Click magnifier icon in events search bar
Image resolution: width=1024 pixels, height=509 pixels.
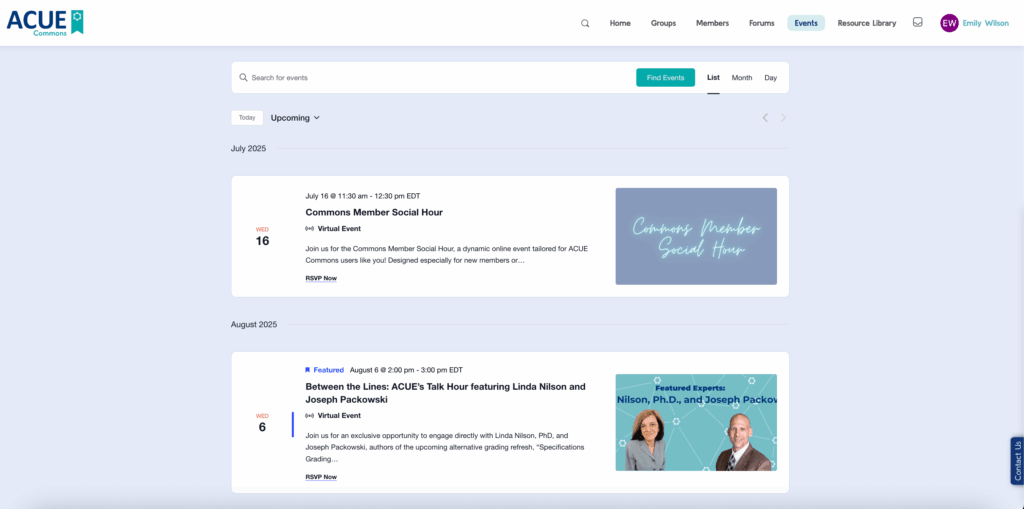pos(244,77)
